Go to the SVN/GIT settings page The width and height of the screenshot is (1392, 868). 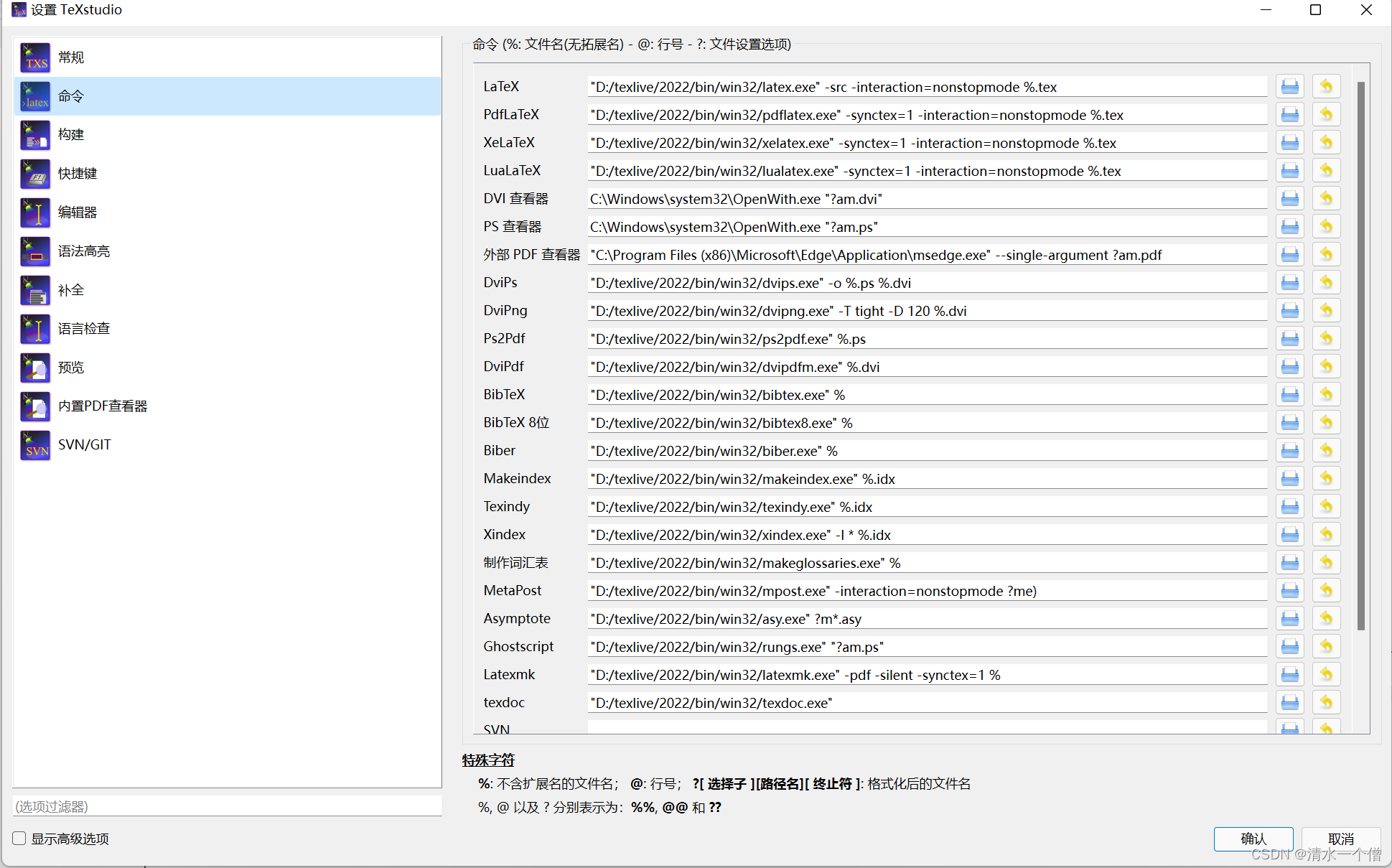coord(84,445)
